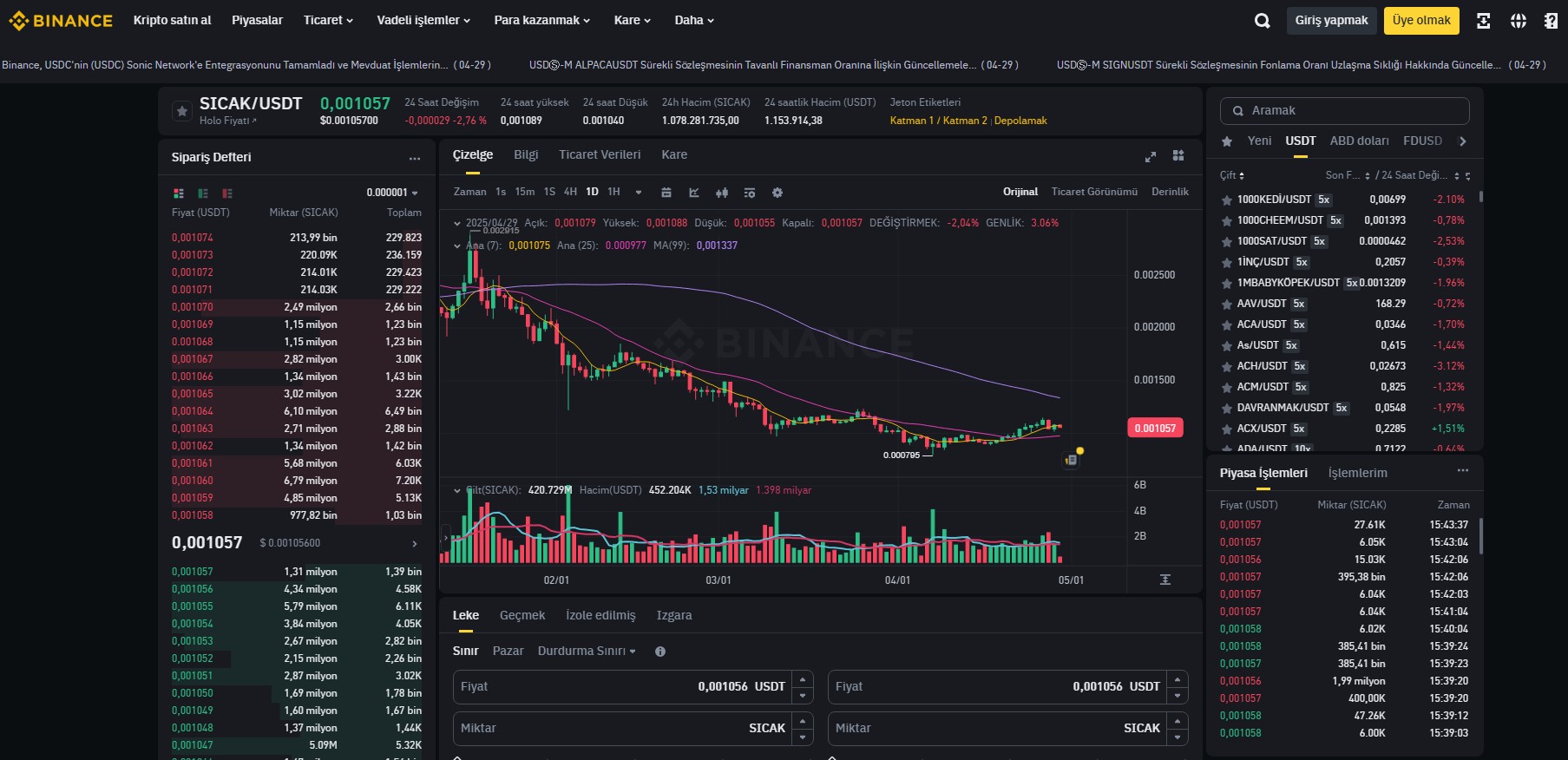This screenshot has width=1568, height=760.
Task: Open chart display options list icon
Action: 750,193
